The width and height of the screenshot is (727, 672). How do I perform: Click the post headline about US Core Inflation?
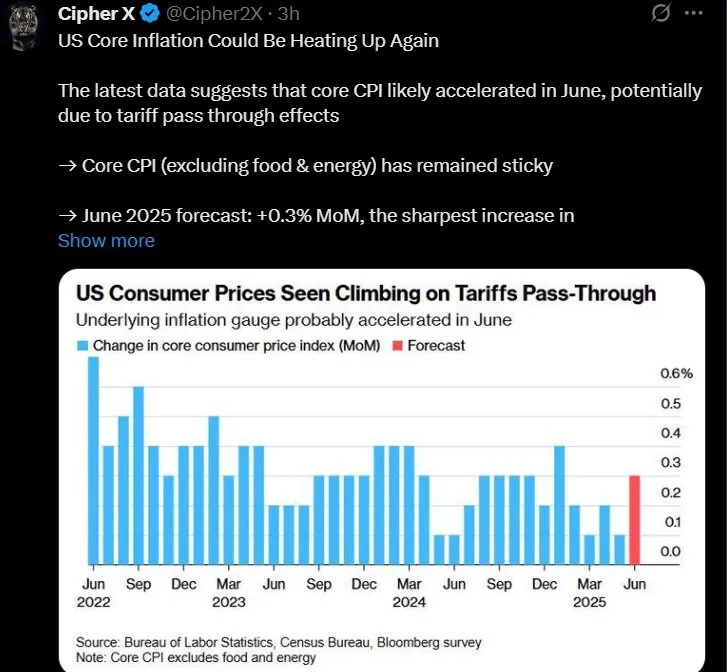(x=248, y=41)
